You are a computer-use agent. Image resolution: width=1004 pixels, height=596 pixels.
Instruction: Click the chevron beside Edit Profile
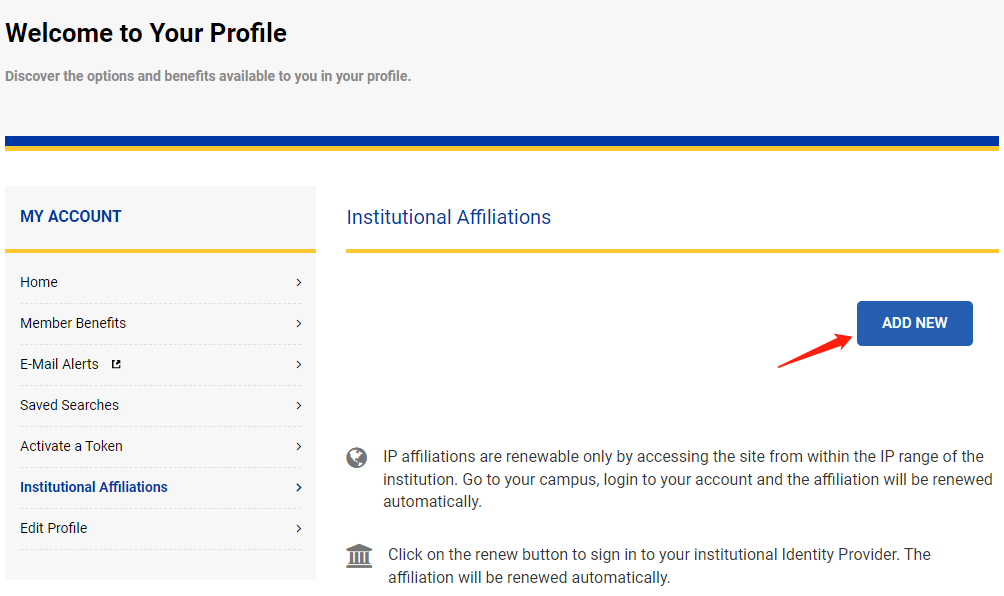[298, 529]
